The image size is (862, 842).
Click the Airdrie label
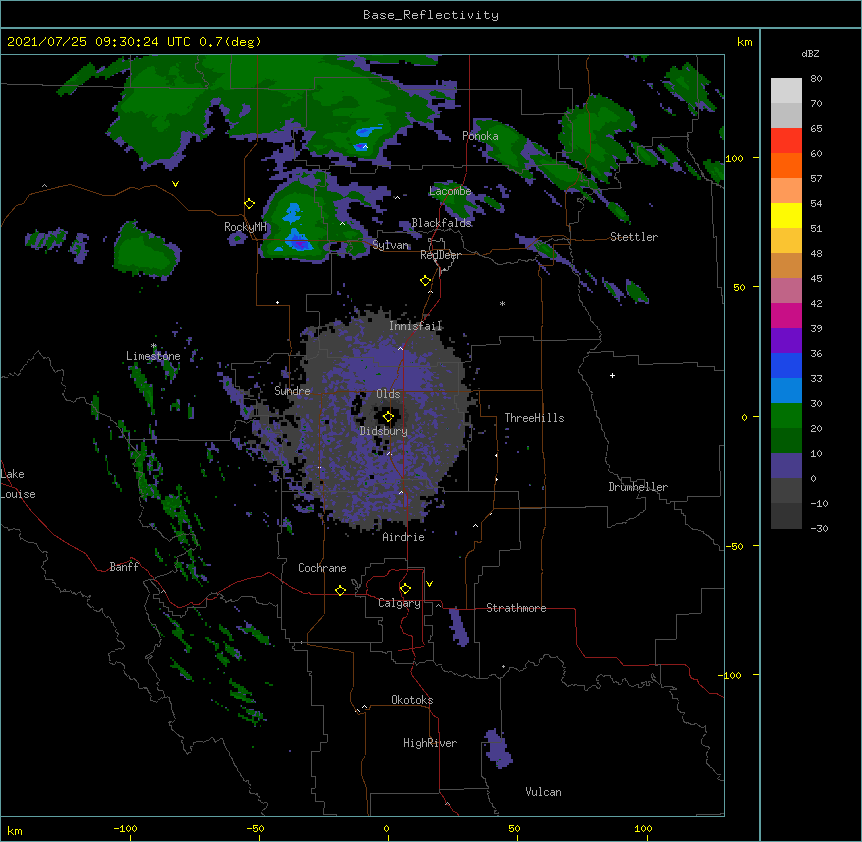(x=404, y=537)
